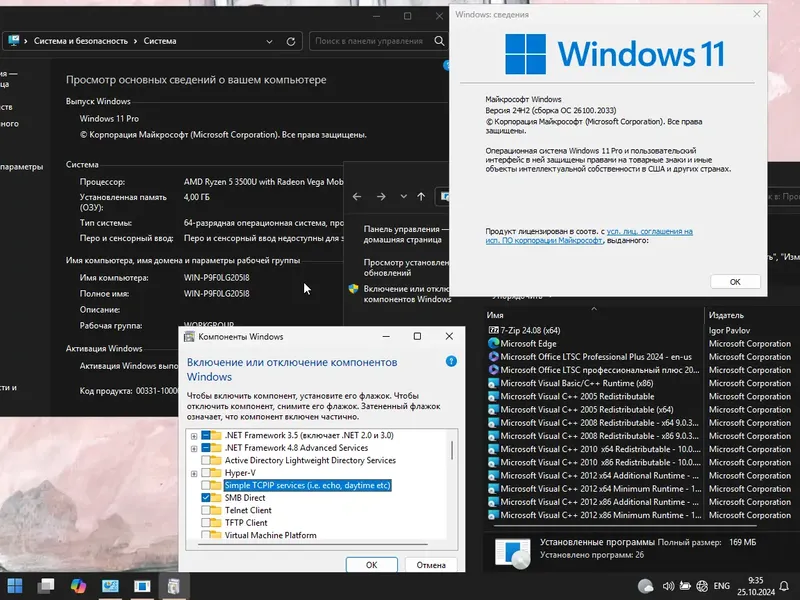Close the Windows сведения dialog
This screenshot has height=600, width=800.
(x=757, y=14)
